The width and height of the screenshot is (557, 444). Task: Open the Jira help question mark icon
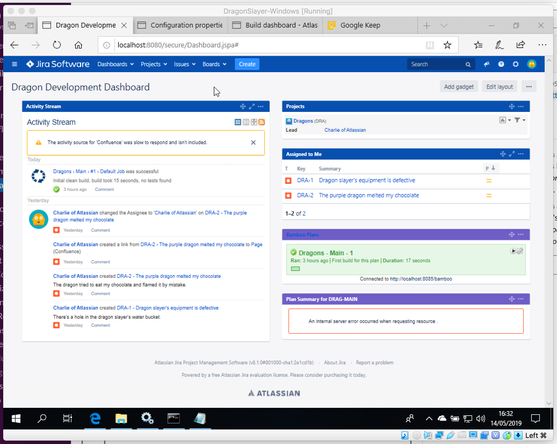501,64
